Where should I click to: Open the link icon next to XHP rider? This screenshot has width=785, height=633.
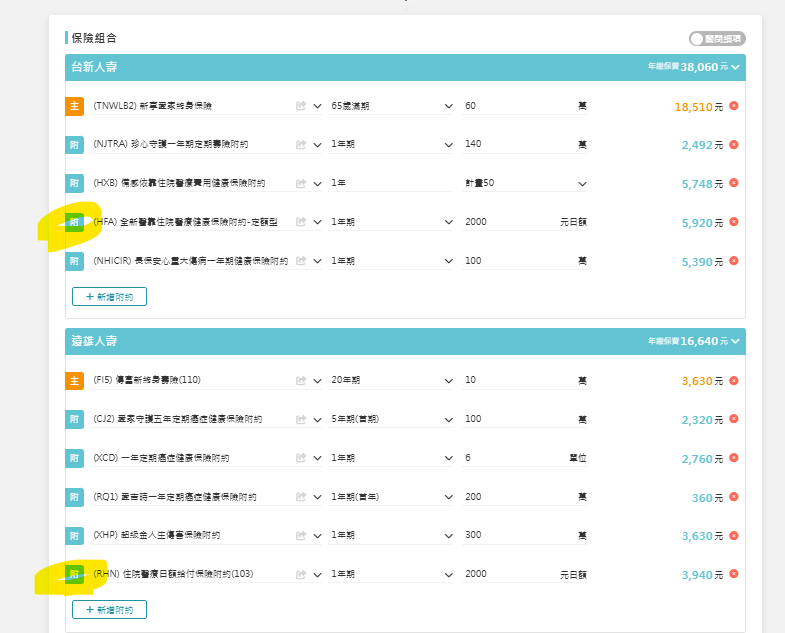(x=300, y=537)
